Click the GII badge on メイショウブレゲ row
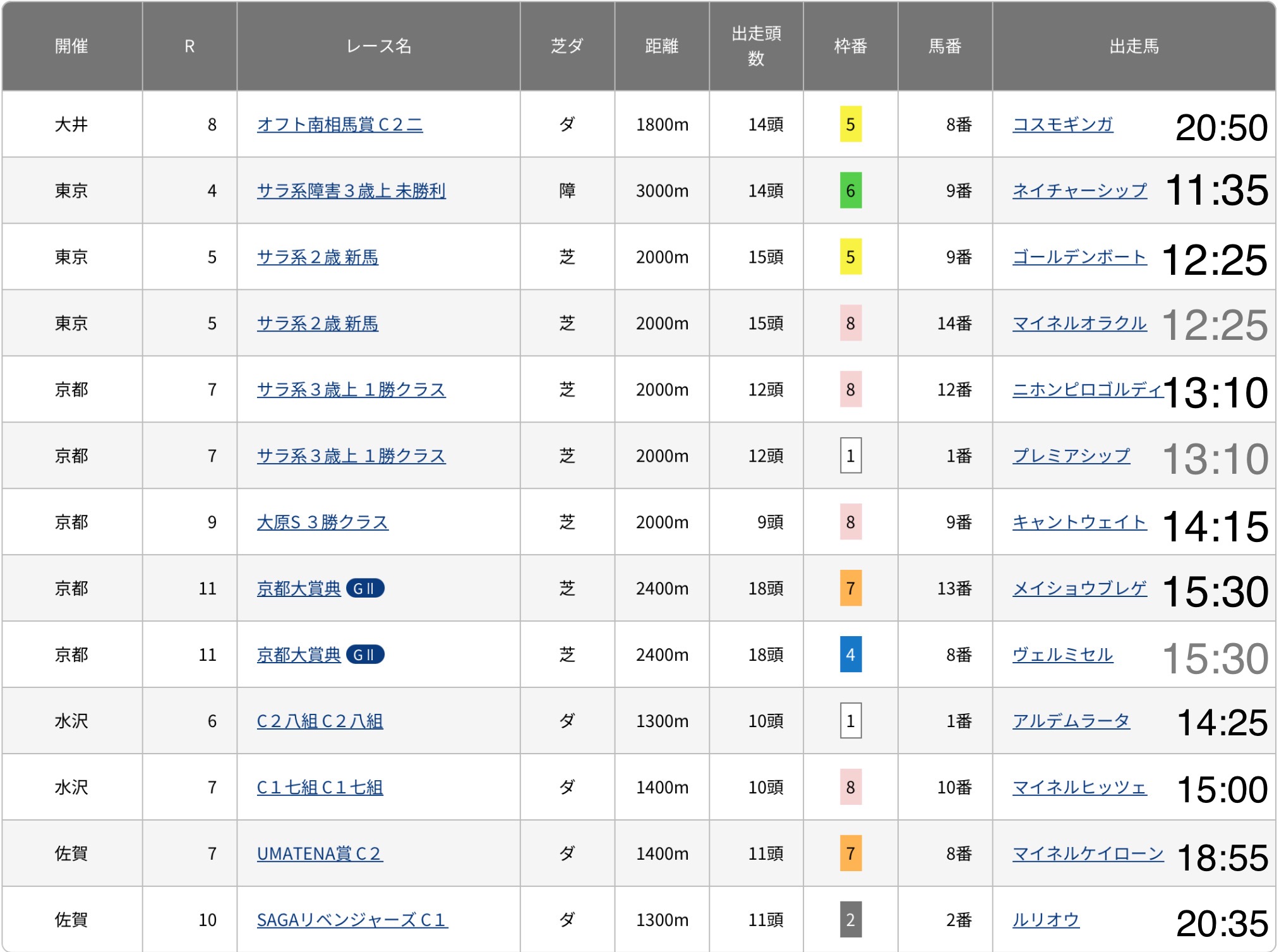This screenshot has height=952, width=1279. click(x=365, y=589)
